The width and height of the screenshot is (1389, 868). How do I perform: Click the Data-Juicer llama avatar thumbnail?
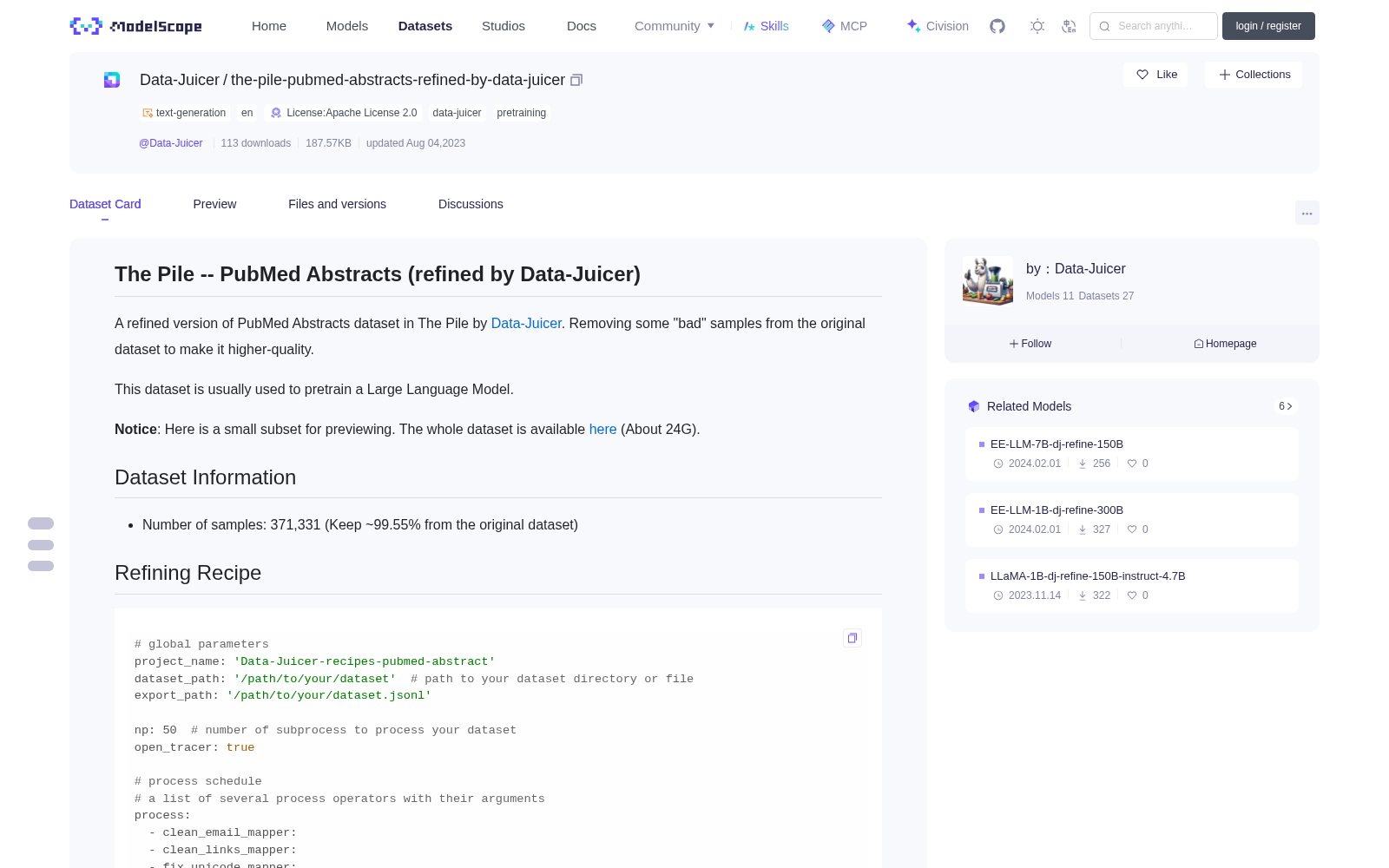pos(988,280)
